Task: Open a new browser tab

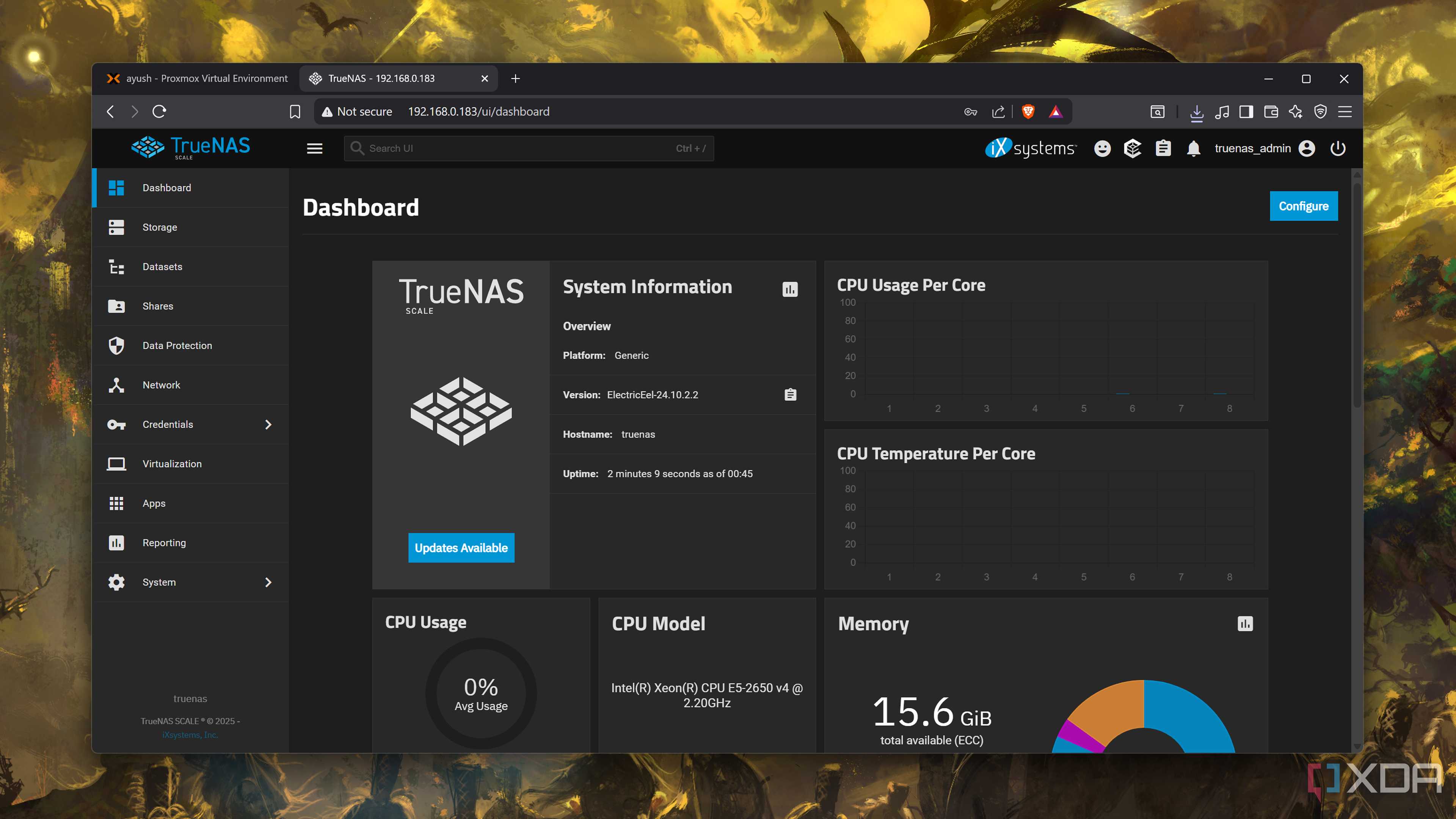Action: point(516,78)
